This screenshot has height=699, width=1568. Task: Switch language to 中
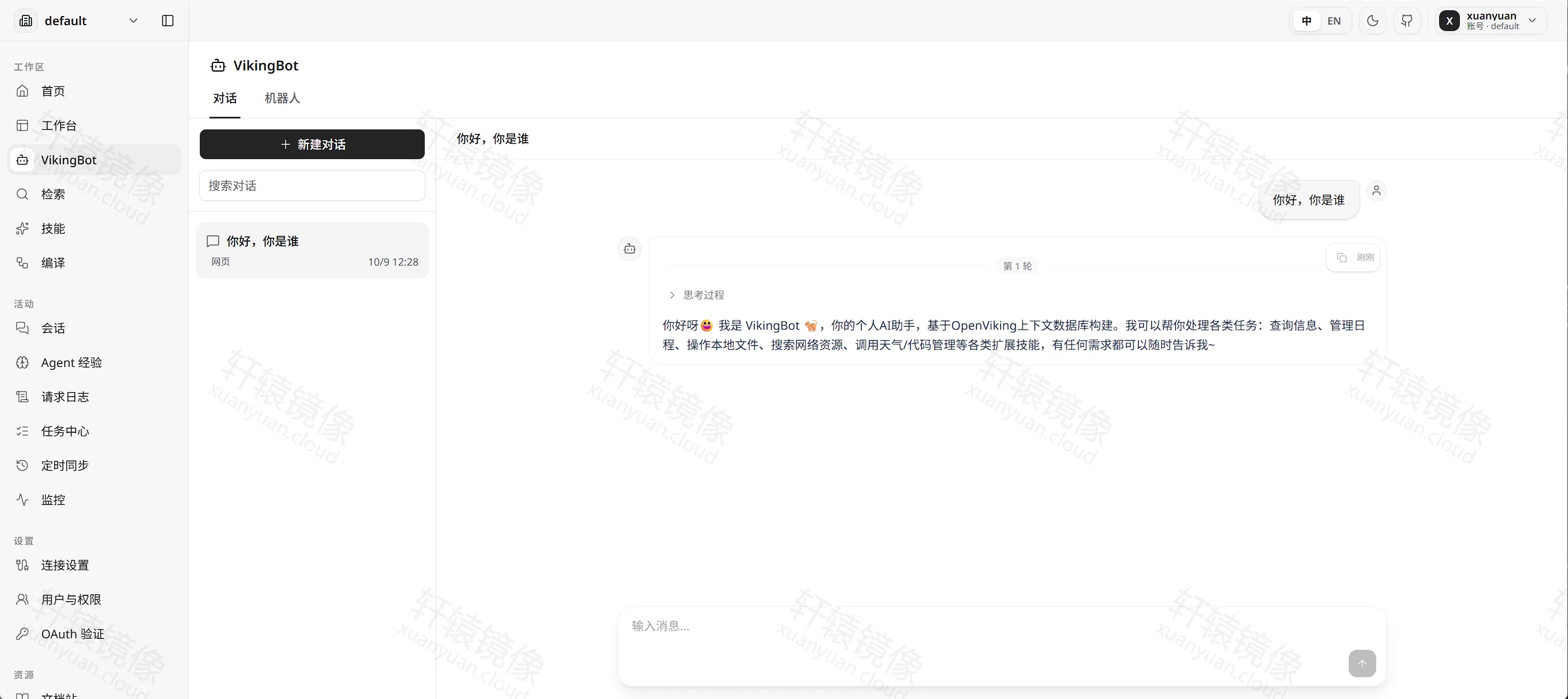(x=1306, y=21)
